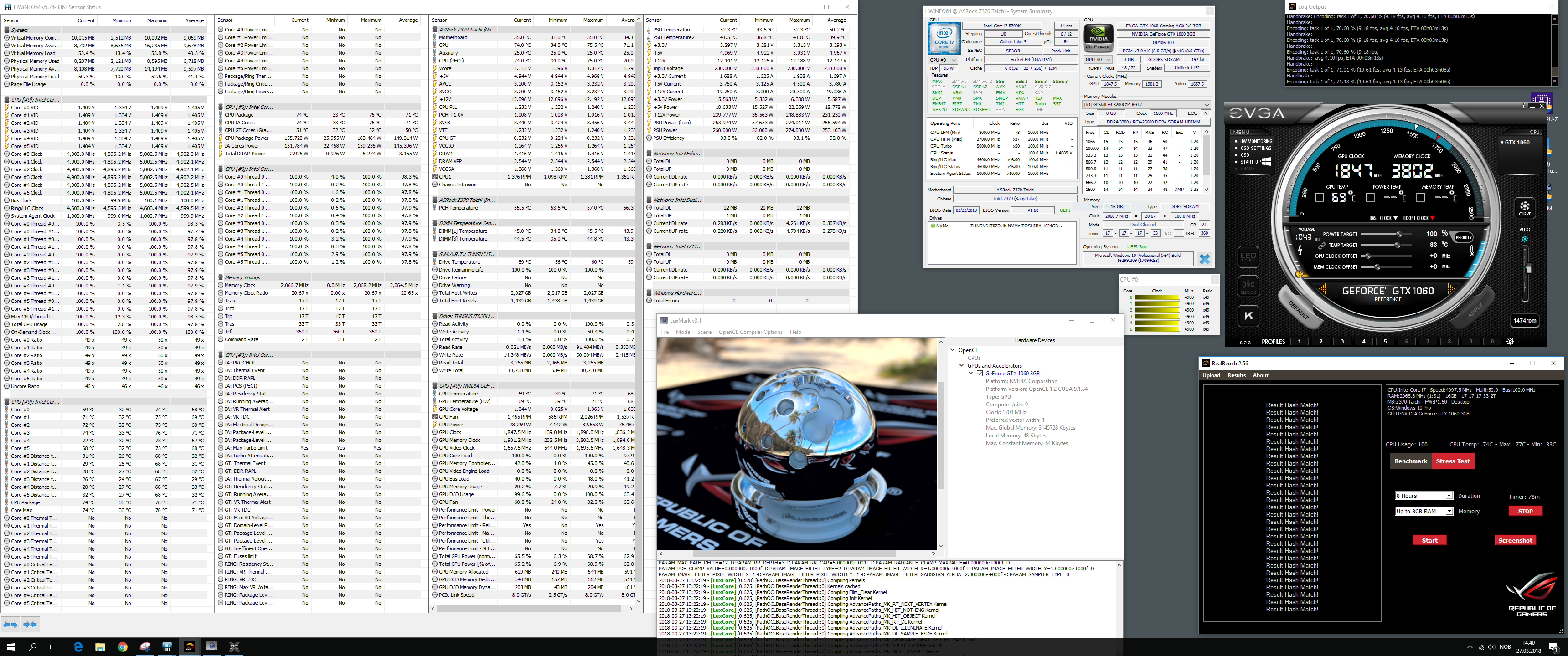
Task: Show hidden system tray icons chevron
Action: click(x=1470, y=647)
